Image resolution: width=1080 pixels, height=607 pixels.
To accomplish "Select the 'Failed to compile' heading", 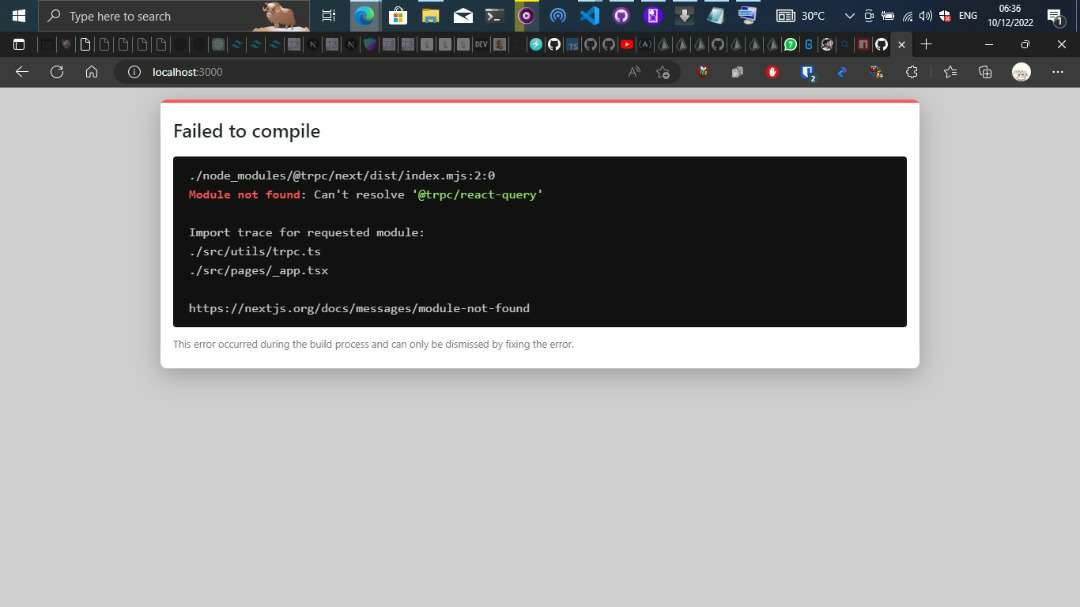I will coord(247,131).
